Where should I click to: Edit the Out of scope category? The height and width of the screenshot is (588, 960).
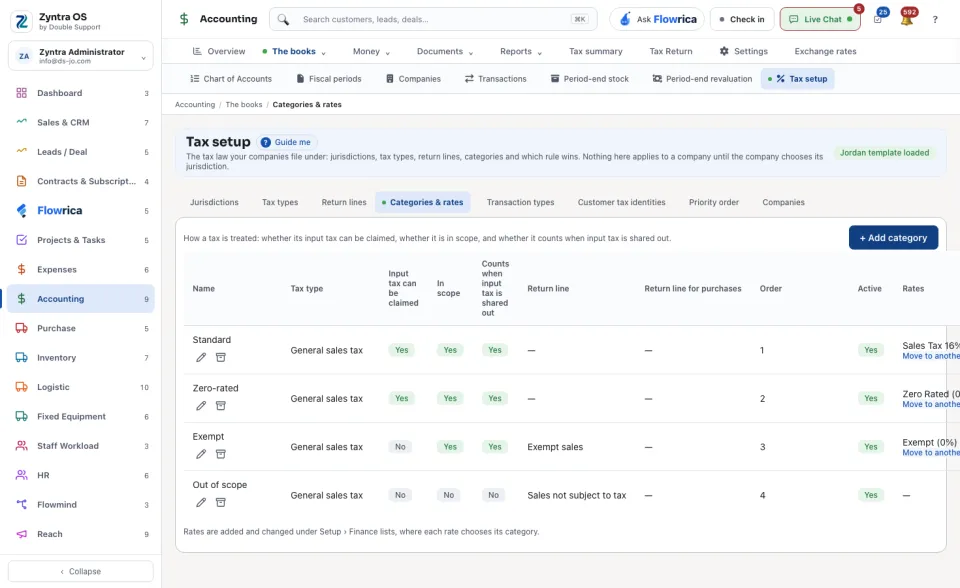point(201,502)
